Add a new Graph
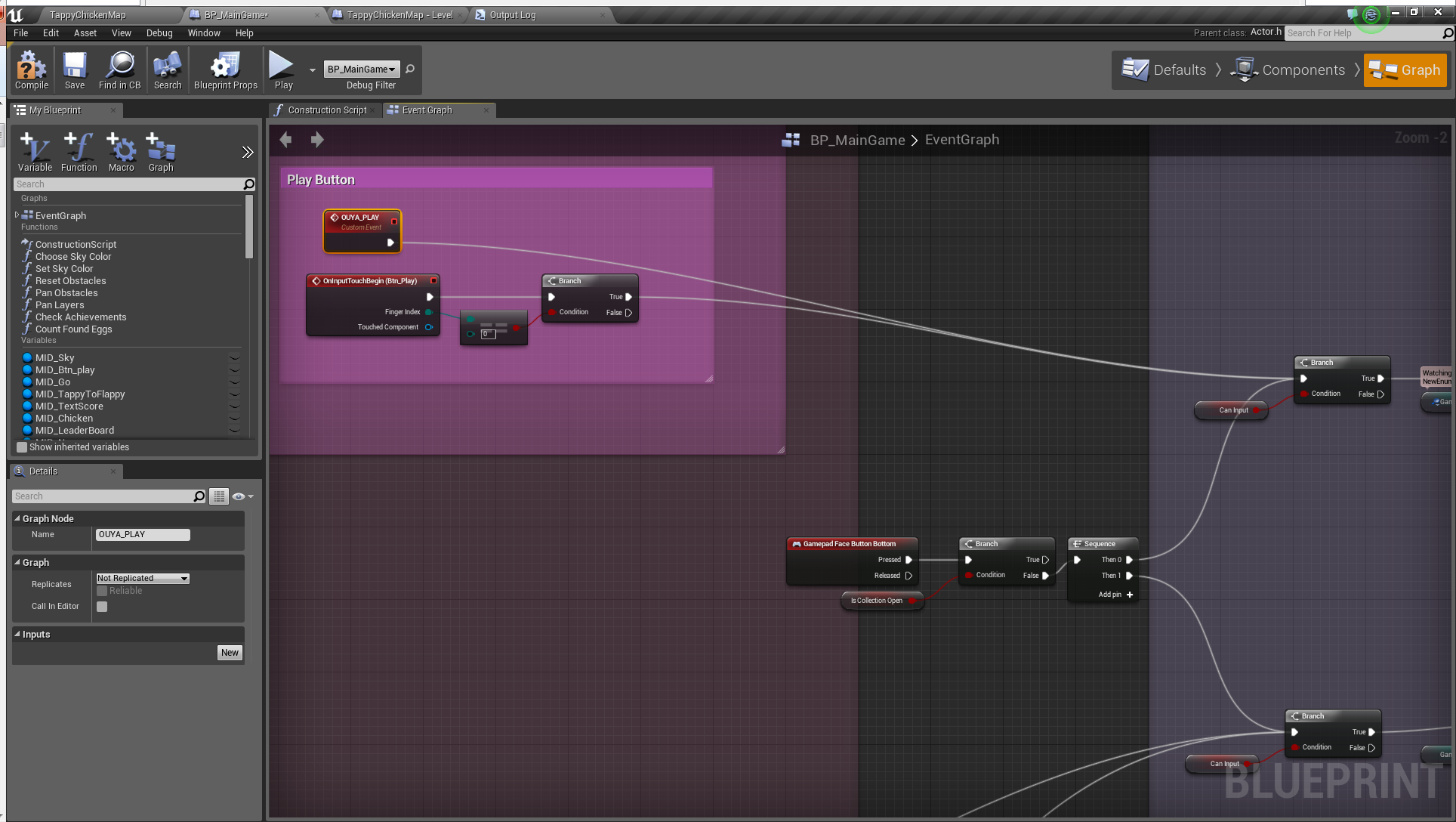1456x822 pixels. pos(161,153)
